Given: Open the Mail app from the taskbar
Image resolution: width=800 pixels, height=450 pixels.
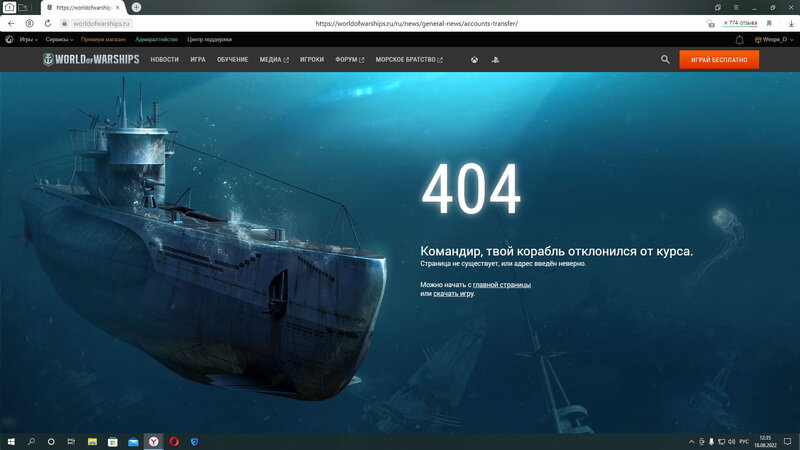Looking at the screenshot, I should click(x=133, y=442).
